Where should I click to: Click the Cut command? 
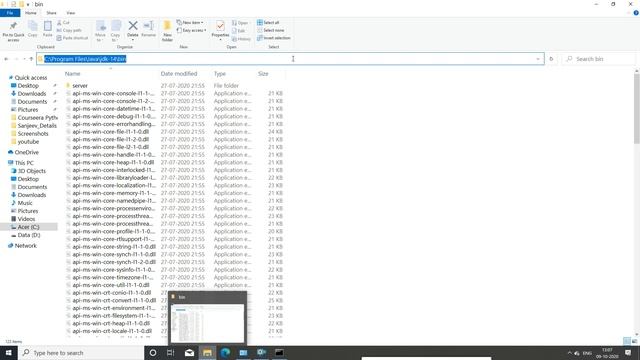[x=63, y=22]
